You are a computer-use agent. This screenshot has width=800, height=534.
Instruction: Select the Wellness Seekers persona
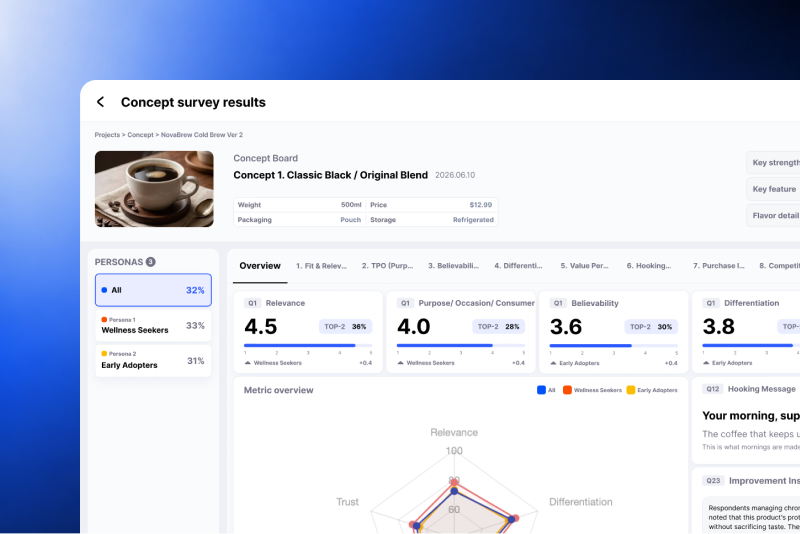point(153,325)
